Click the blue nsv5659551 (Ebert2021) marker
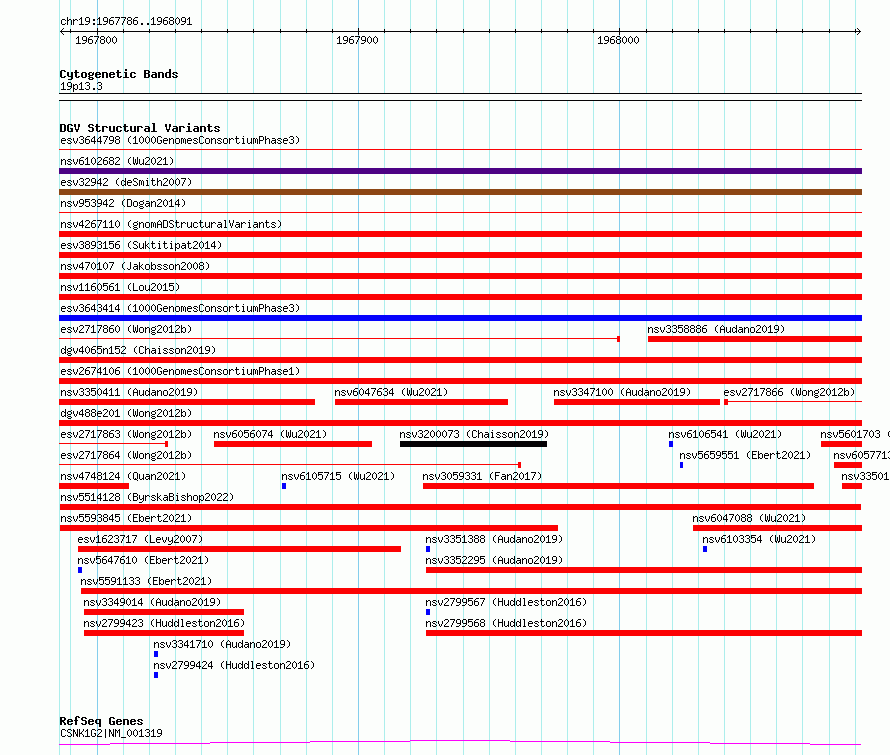This screenshot has width=890, height=755. 682,465
